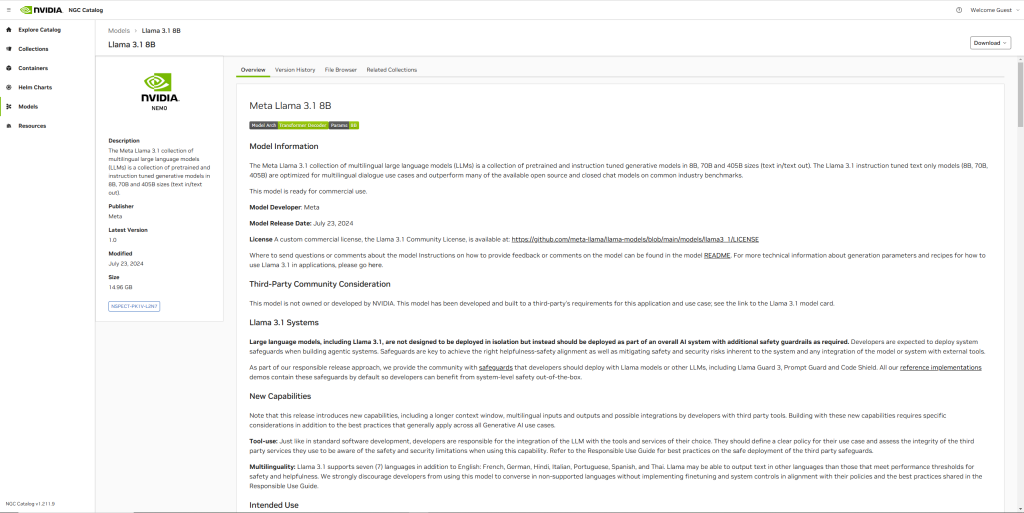Toggle the hamburger menu in the header
This screenshot has width=1024, height=513.
[x=7, y=9]
